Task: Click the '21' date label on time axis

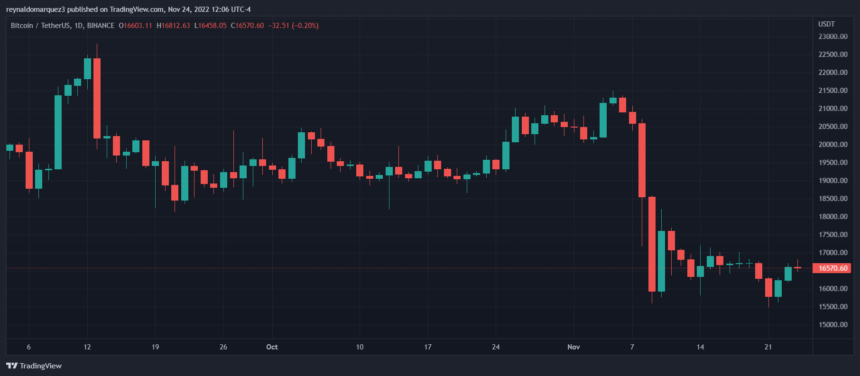Action: click(768, 347)
